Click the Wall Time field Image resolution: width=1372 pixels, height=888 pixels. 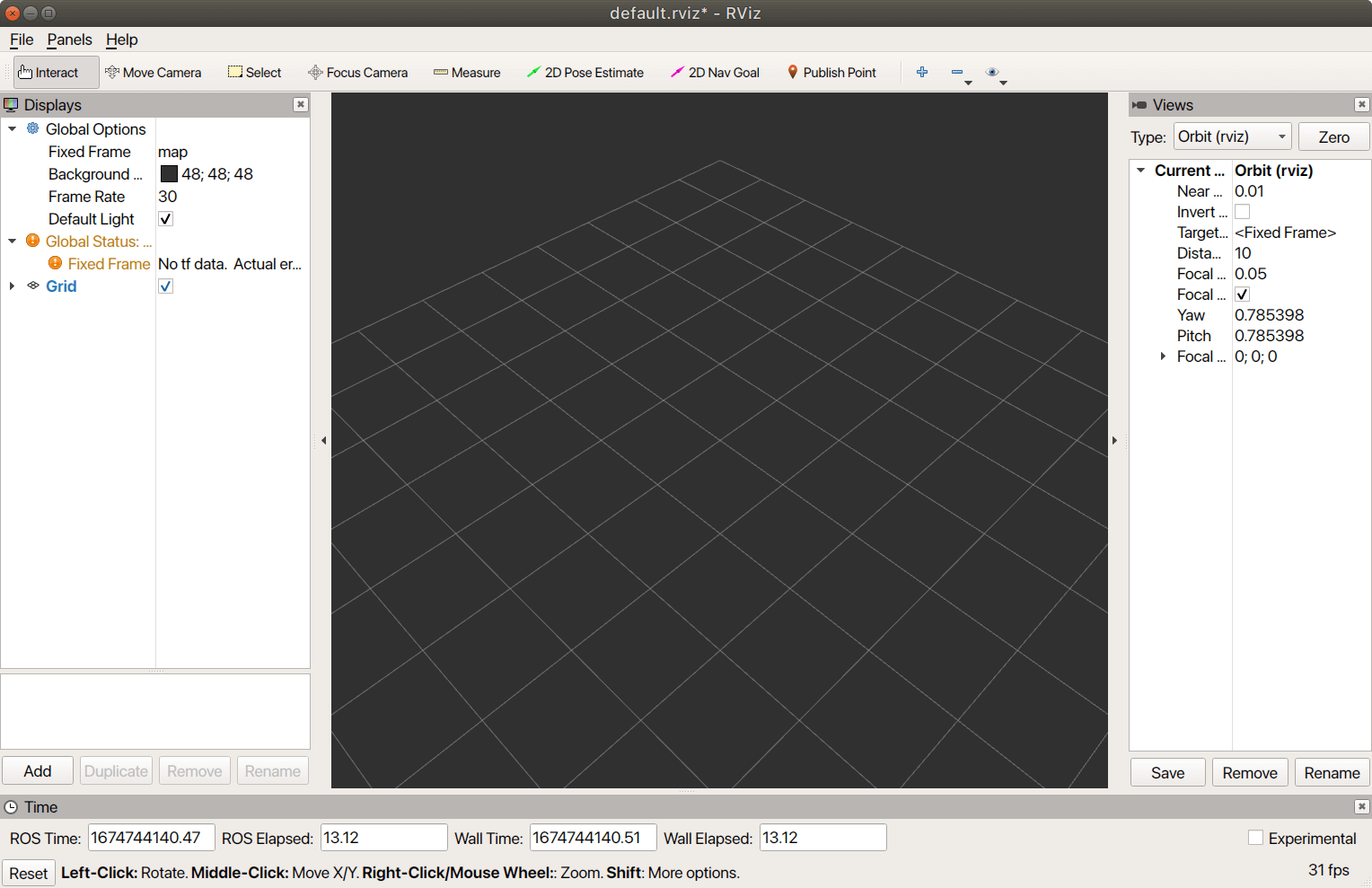click(x=593, y=838)
